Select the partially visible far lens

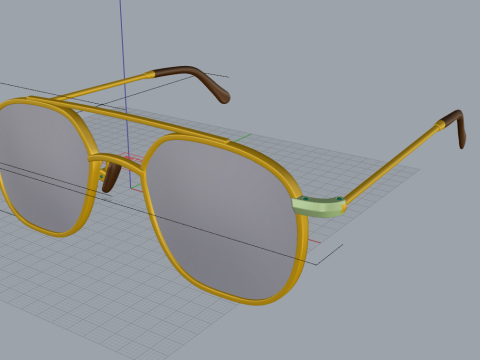pyautogui.click(x=43, y=167)
